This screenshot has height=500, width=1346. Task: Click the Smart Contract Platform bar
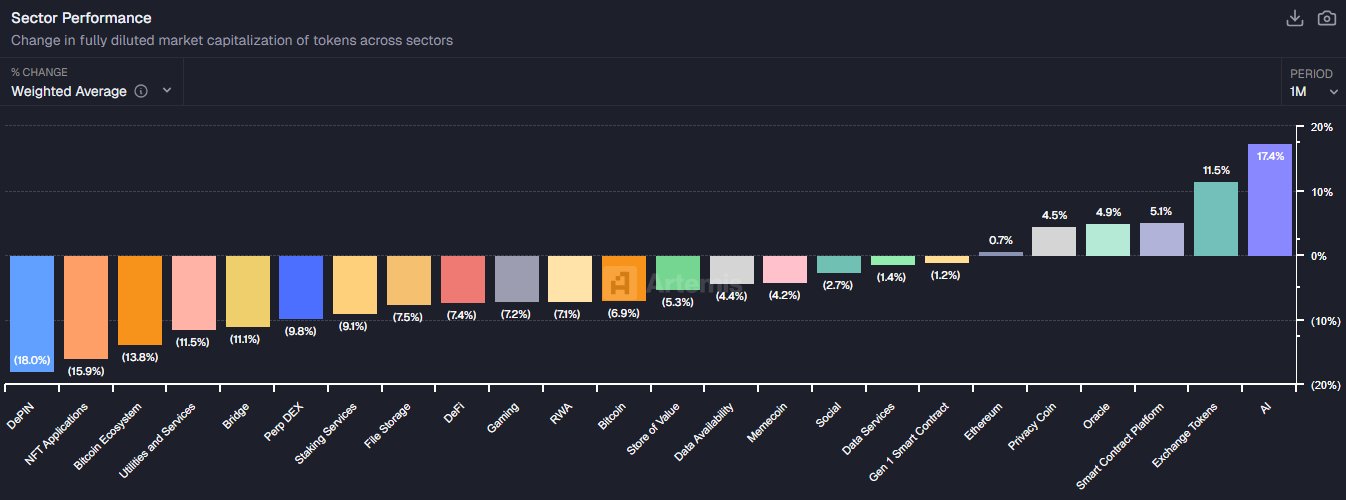pyautogui.click(x=1162, y=239)
